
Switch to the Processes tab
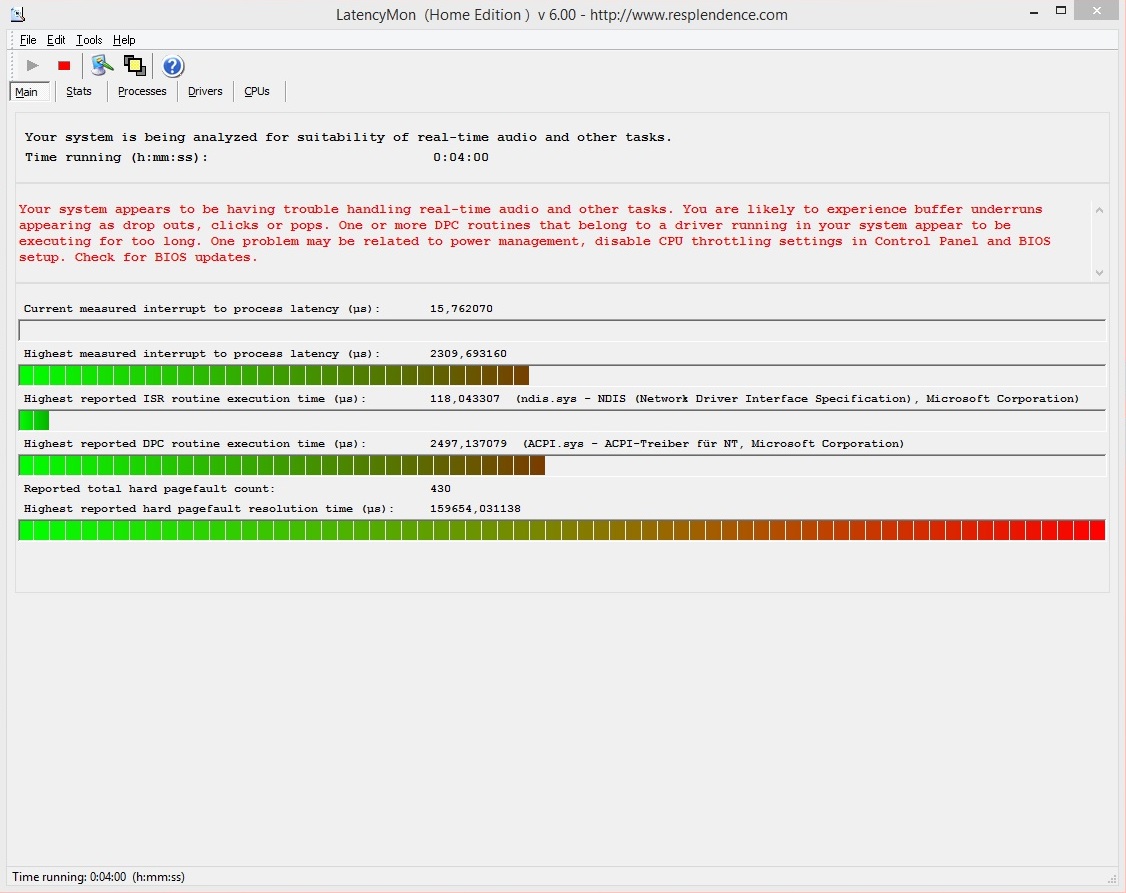point(142,91)
